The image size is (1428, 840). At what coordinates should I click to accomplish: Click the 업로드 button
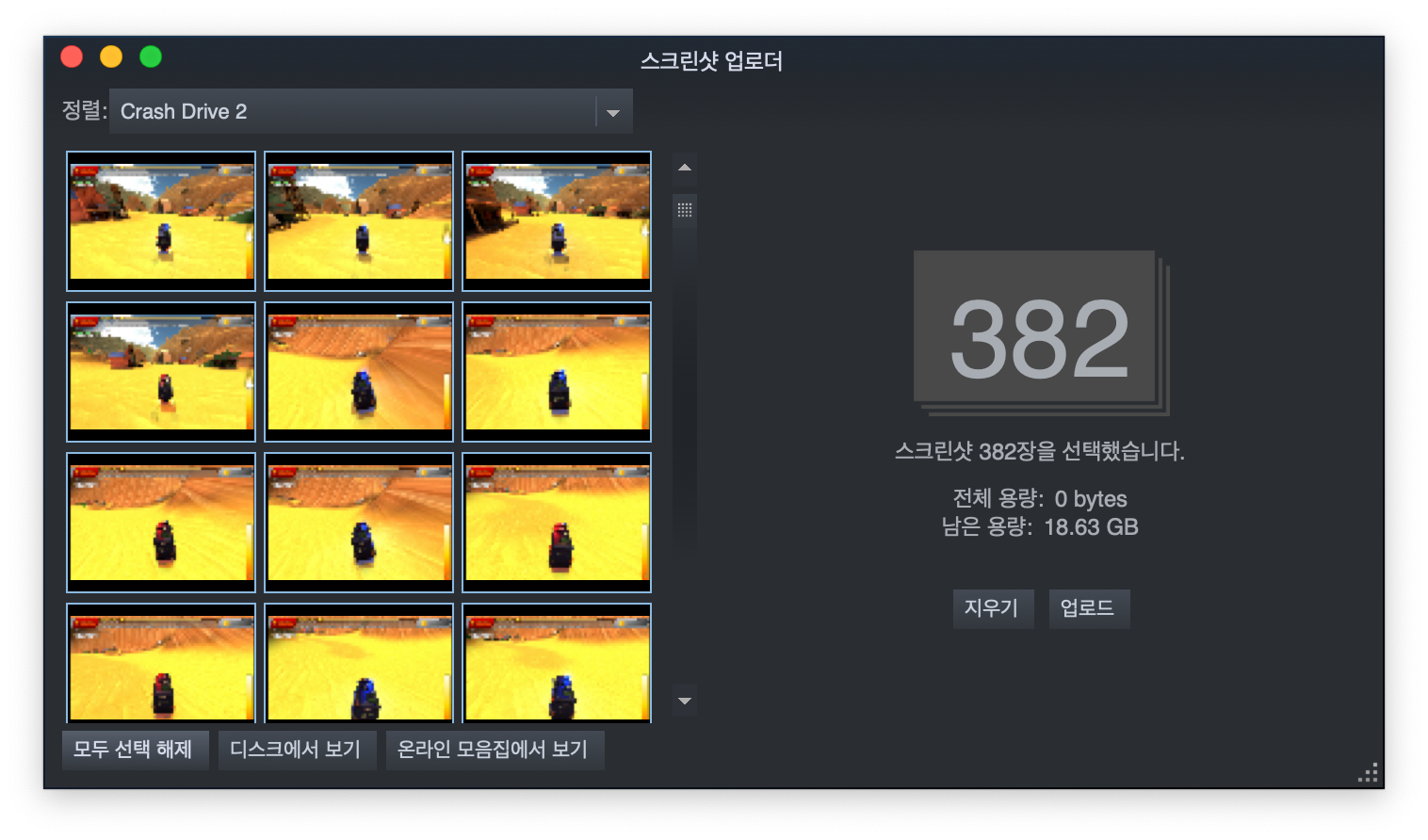pos(1089,608)
